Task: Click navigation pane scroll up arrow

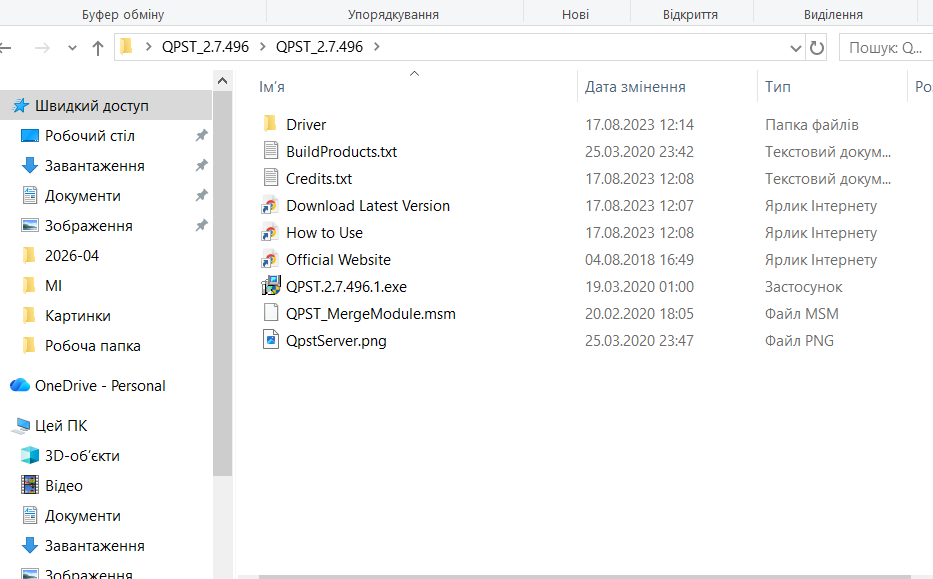Action: point(222,80)
